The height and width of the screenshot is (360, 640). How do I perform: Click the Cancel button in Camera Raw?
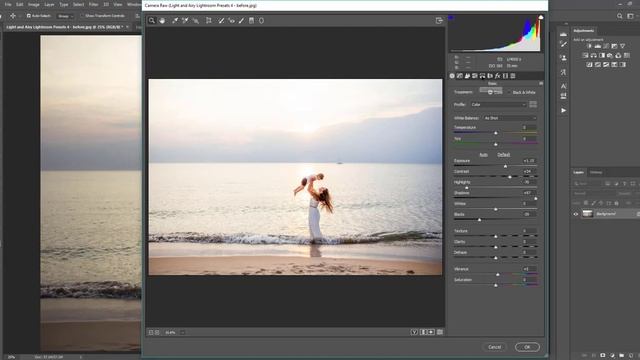pos(494,347)
